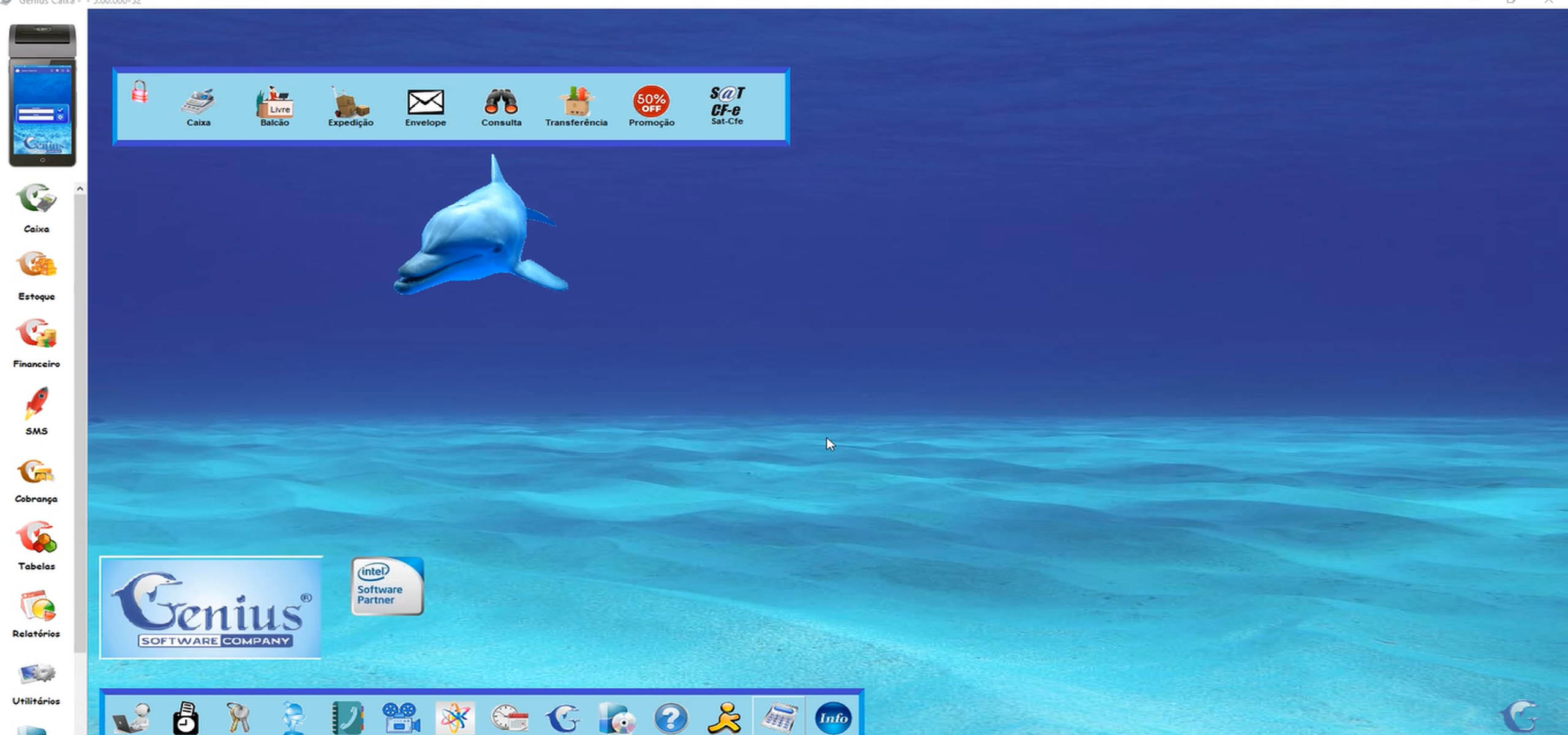Open the calculator icon in bottom toolbar
Viewport: 1568px width, 735px height.
tap(778, 717)
